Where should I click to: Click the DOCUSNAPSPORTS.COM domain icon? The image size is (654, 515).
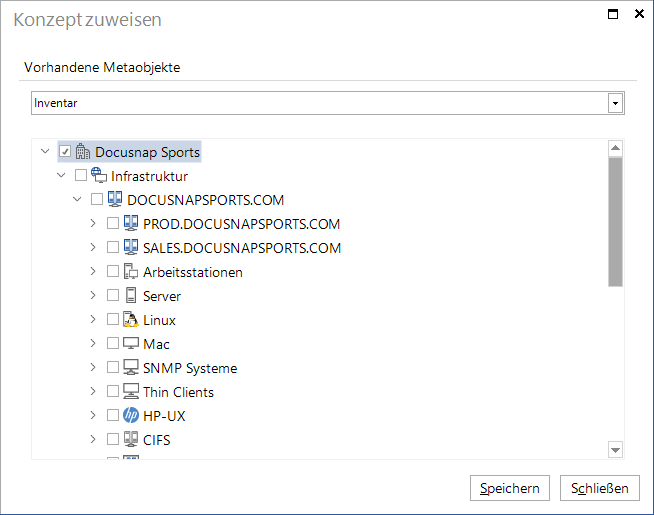click(x=115, y=199)
